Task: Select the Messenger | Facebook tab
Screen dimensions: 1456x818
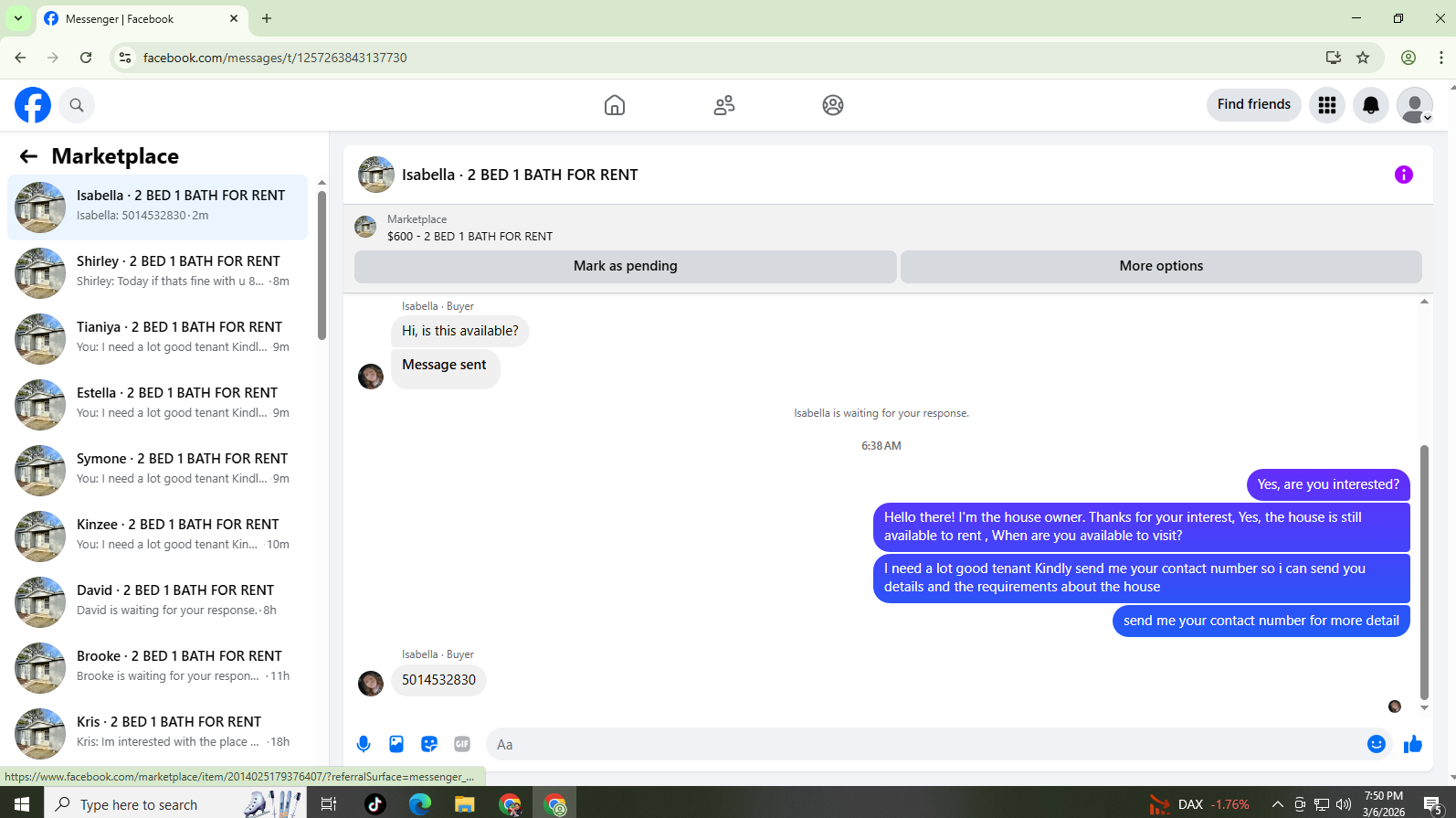Action: pos(142,19)
